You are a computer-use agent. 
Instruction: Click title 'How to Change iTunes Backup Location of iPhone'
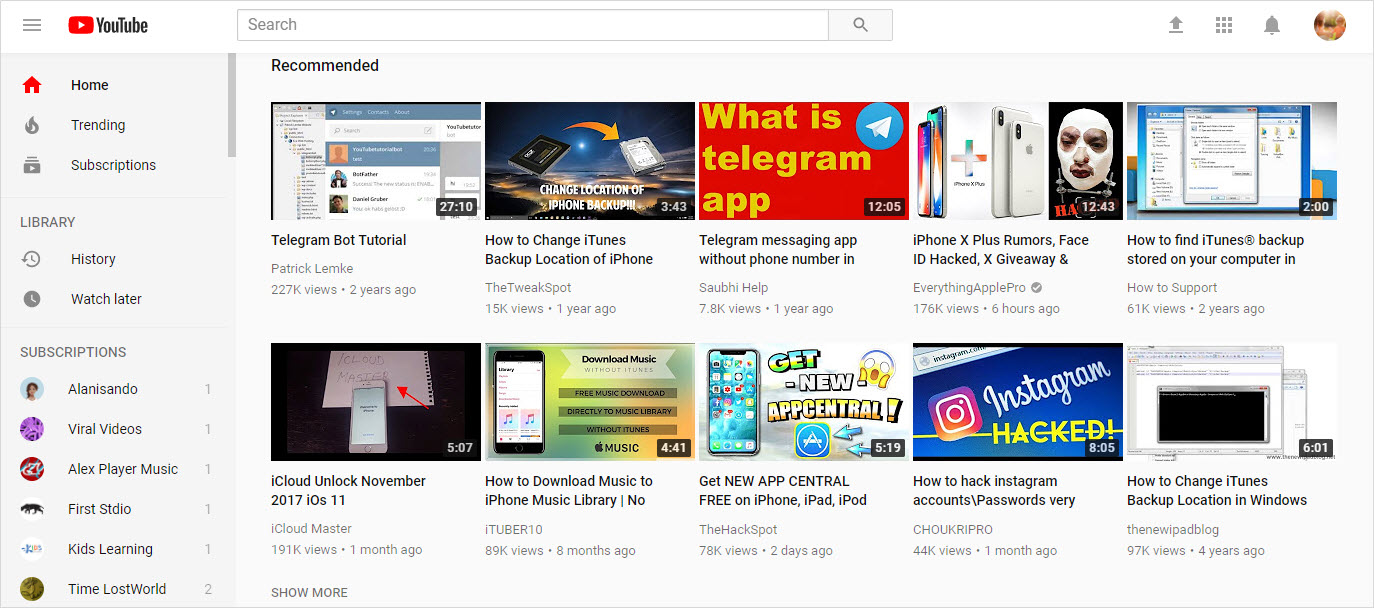[x=569, y=250]
